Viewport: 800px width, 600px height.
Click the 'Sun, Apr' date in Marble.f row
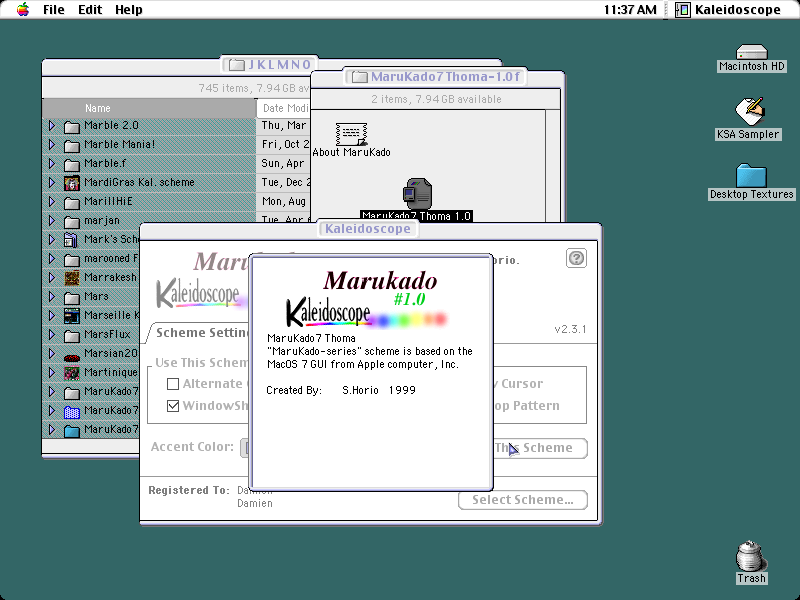(x=283, y=164)
